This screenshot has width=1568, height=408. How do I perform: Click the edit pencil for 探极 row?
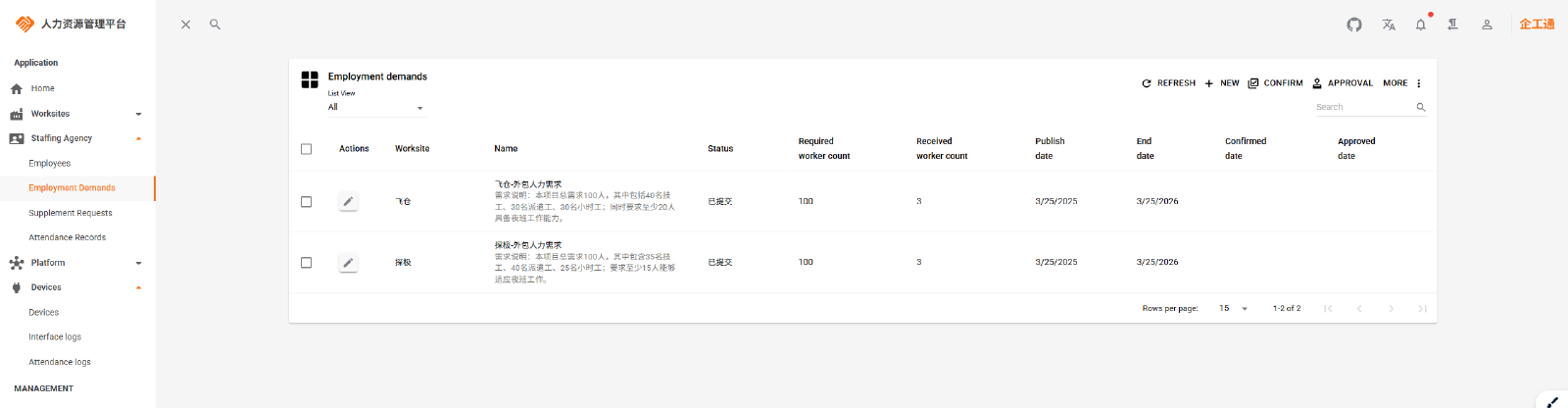pos(348,263)
